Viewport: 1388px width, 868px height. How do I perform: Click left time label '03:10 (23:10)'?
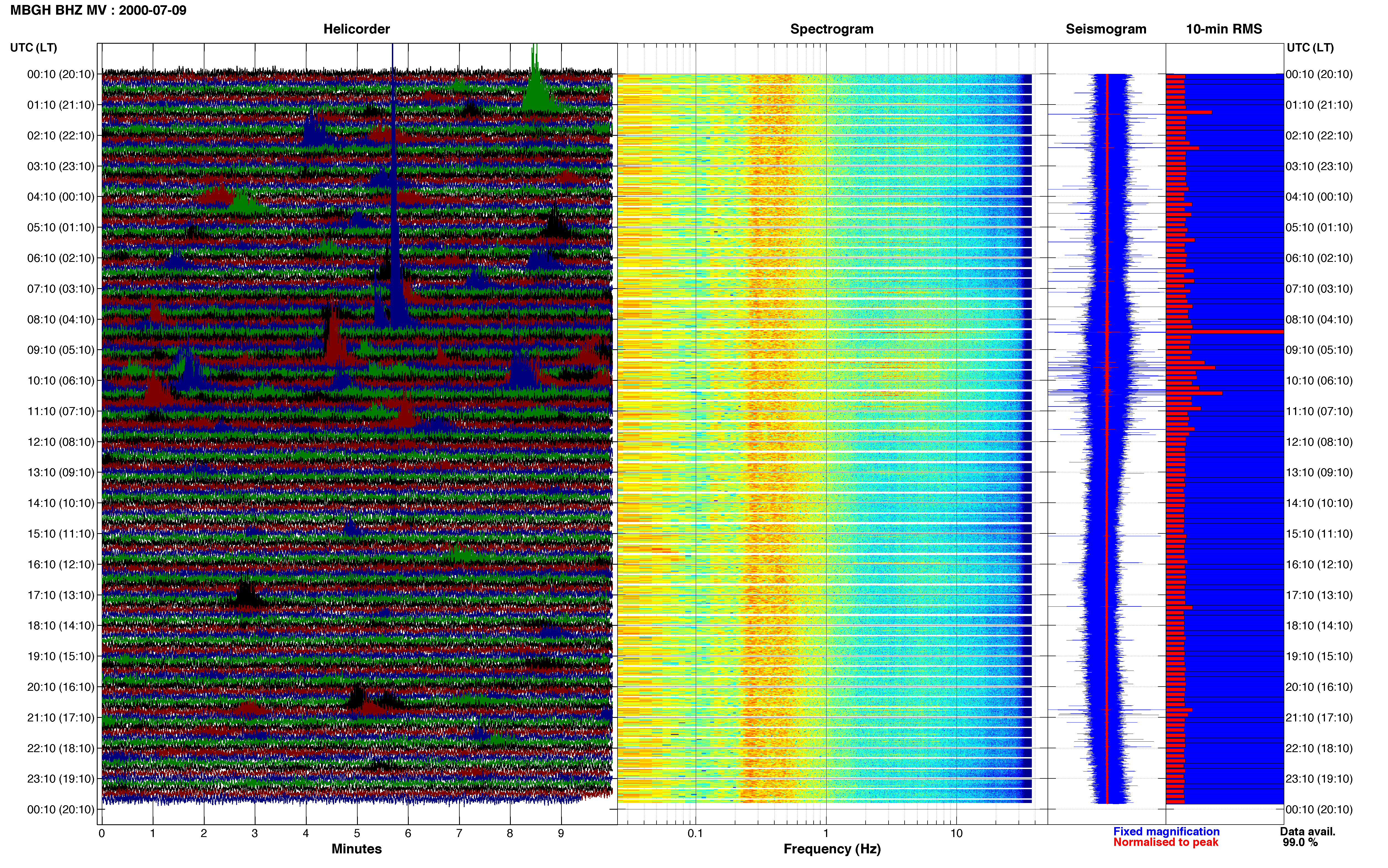point(61,166)
